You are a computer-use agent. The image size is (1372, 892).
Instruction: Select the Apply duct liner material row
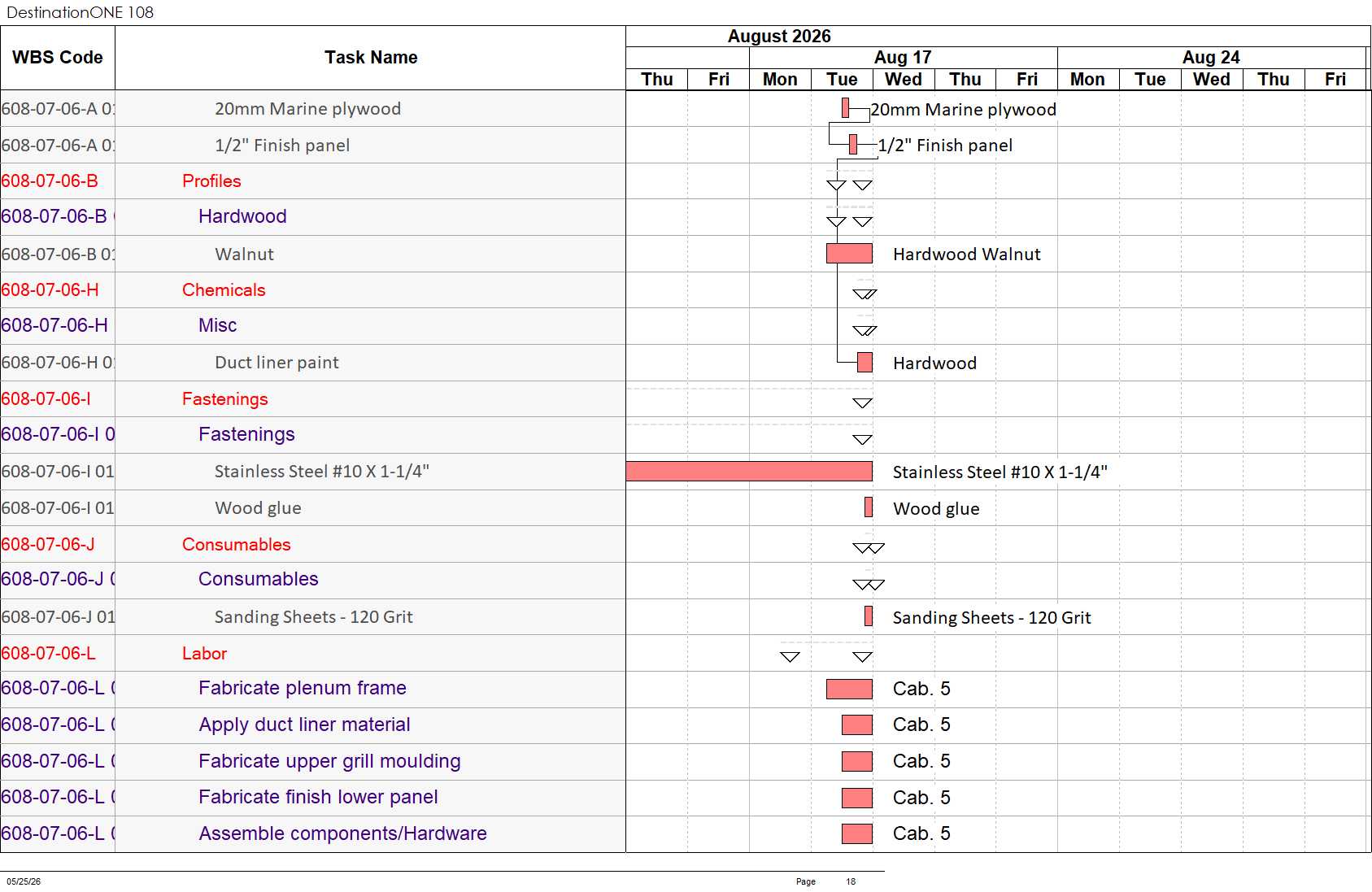click(x=313, y=725)
